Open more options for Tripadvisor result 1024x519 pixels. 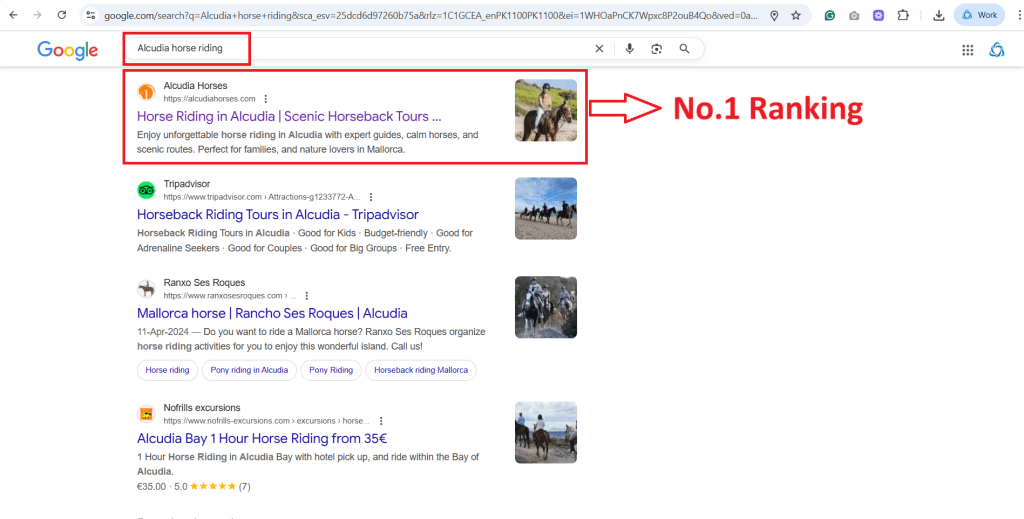coord(371,197)
